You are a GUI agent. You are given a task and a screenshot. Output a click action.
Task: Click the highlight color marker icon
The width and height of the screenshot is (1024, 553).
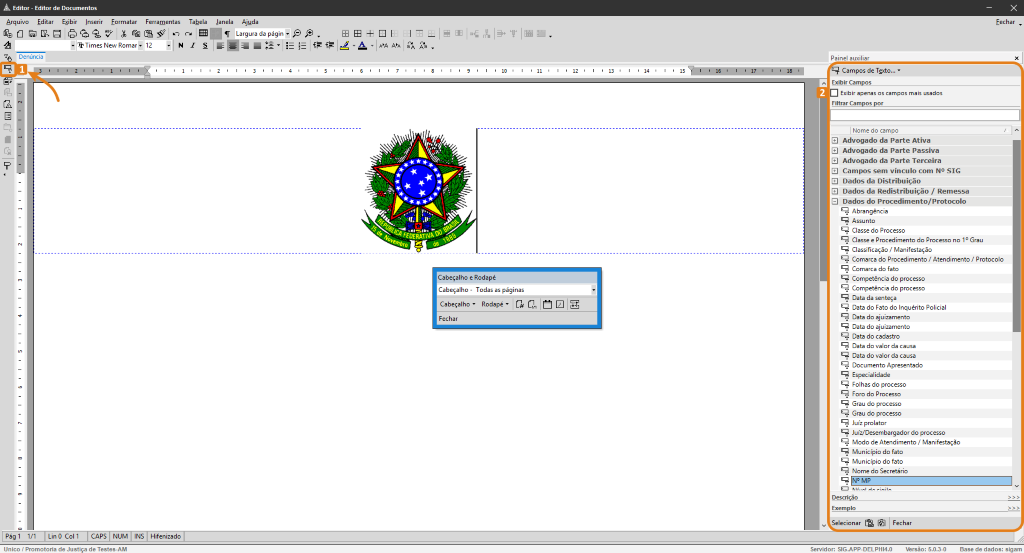pos(344,46)
